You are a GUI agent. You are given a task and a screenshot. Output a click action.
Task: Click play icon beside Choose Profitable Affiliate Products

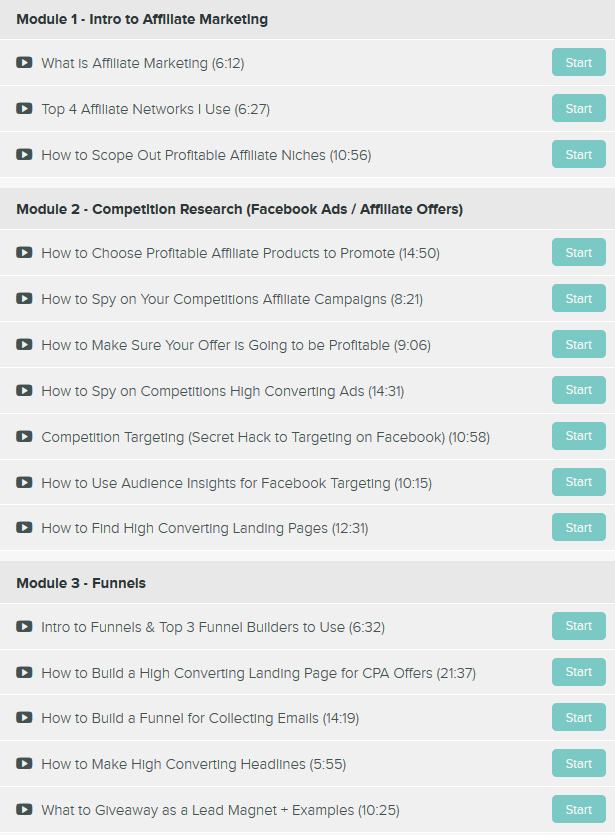tap(24, 253)
